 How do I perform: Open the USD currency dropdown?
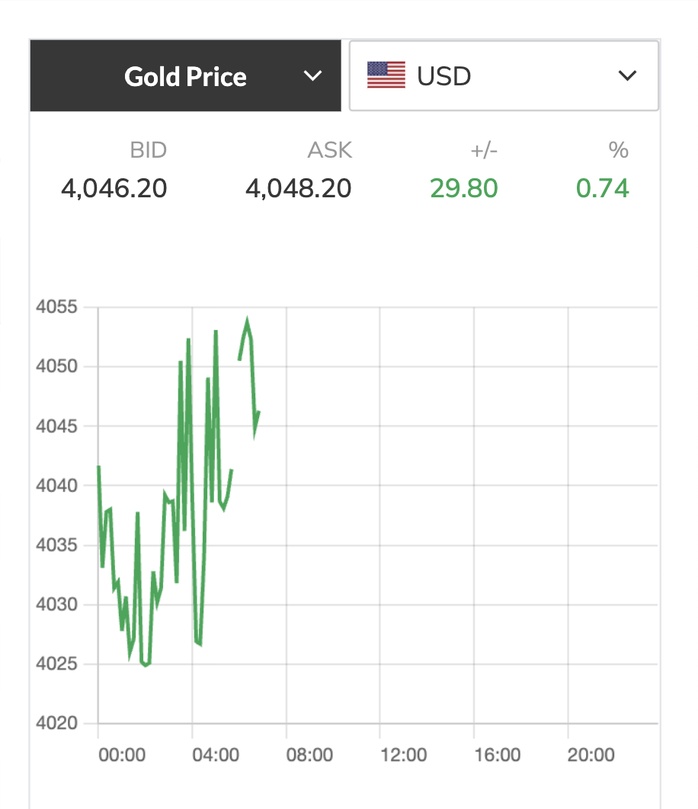pyautogui.click(x=503, y=76)
